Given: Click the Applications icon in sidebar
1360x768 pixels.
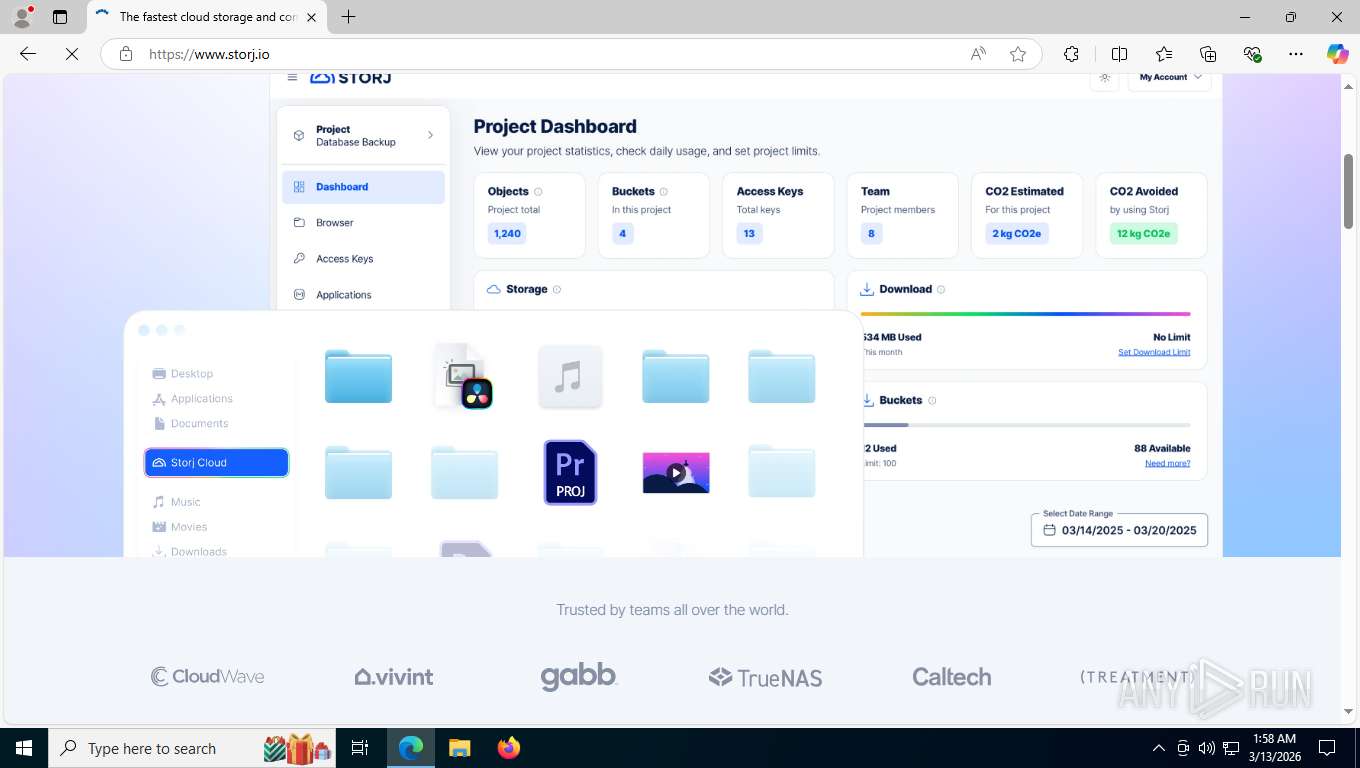Looking at the screenshot, I should tap(299, 295).
